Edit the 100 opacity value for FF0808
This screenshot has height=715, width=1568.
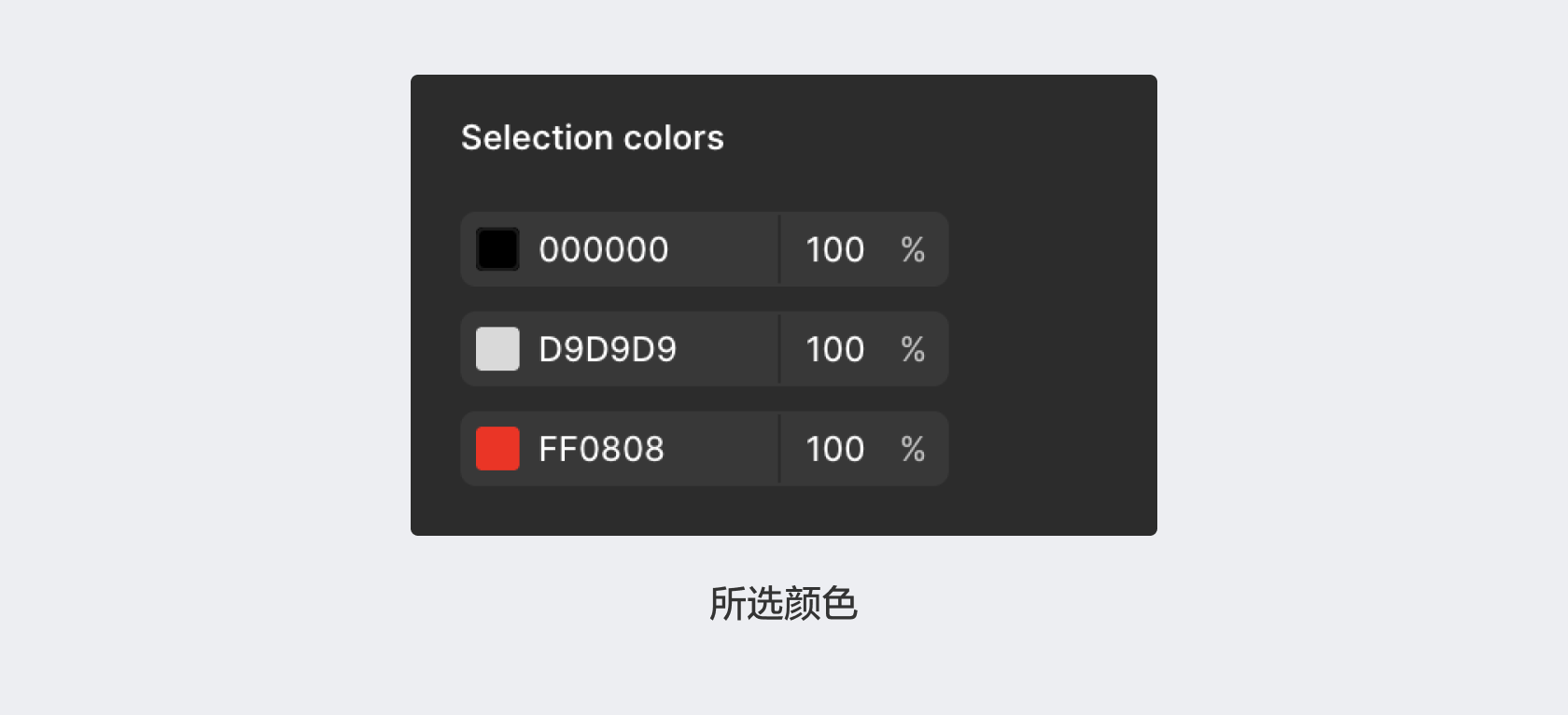pyautogui.click(x=834, y=449)
